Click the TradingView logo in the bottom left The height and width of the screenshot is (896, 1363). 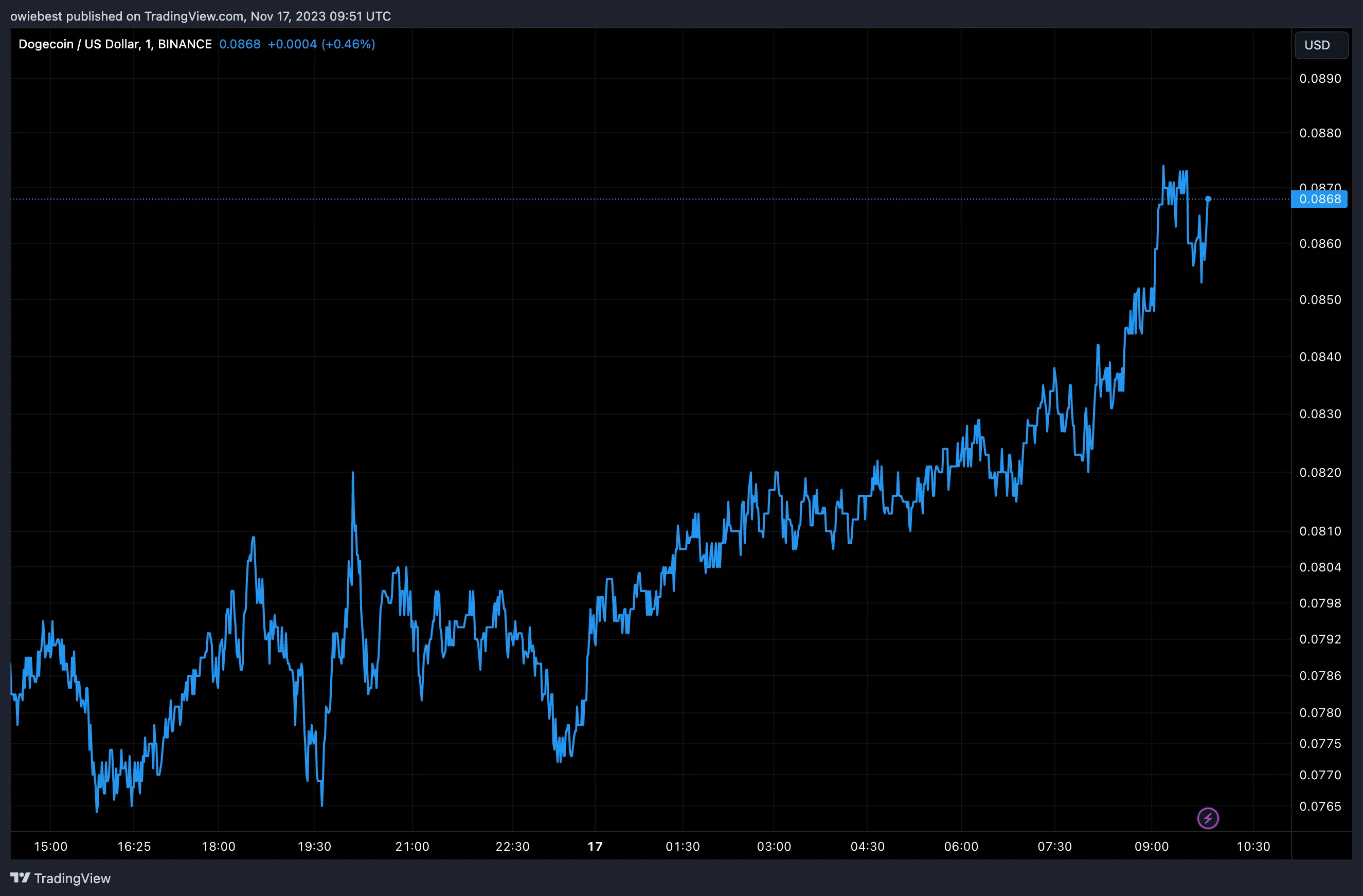pyautogui.click(x=61, y=877)
